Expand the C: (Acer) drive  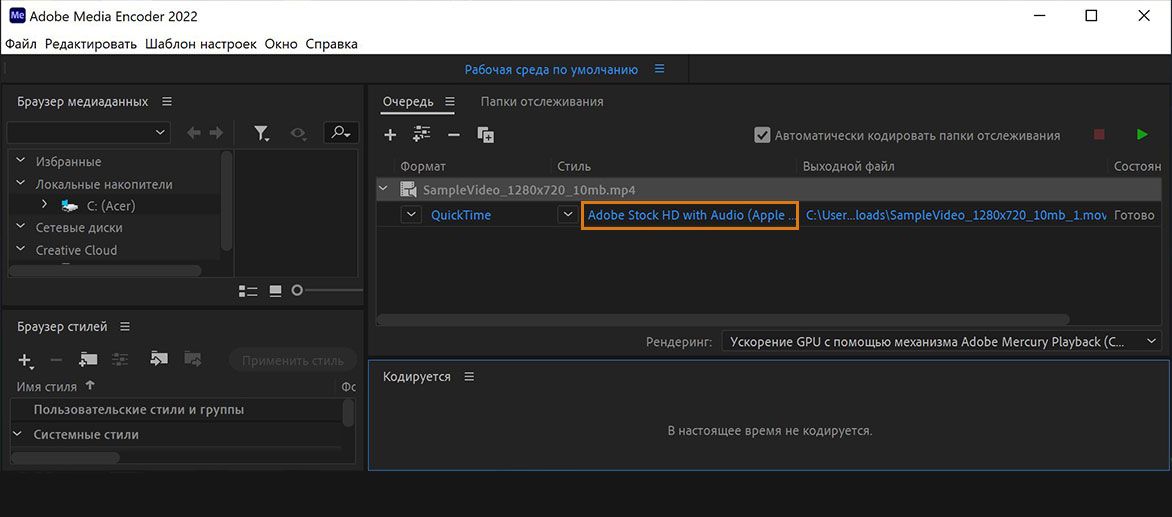pyautogui.click(x=44, y=205)
